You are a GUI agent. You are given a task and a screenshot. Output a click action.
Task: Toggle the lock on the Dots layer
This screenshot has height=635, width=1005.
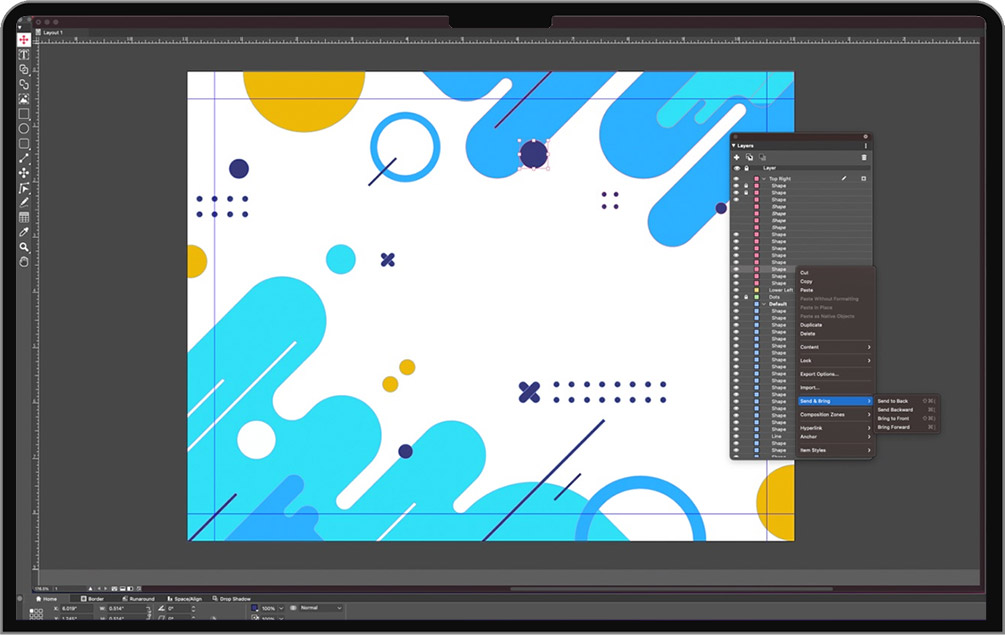tap(746, 297)
